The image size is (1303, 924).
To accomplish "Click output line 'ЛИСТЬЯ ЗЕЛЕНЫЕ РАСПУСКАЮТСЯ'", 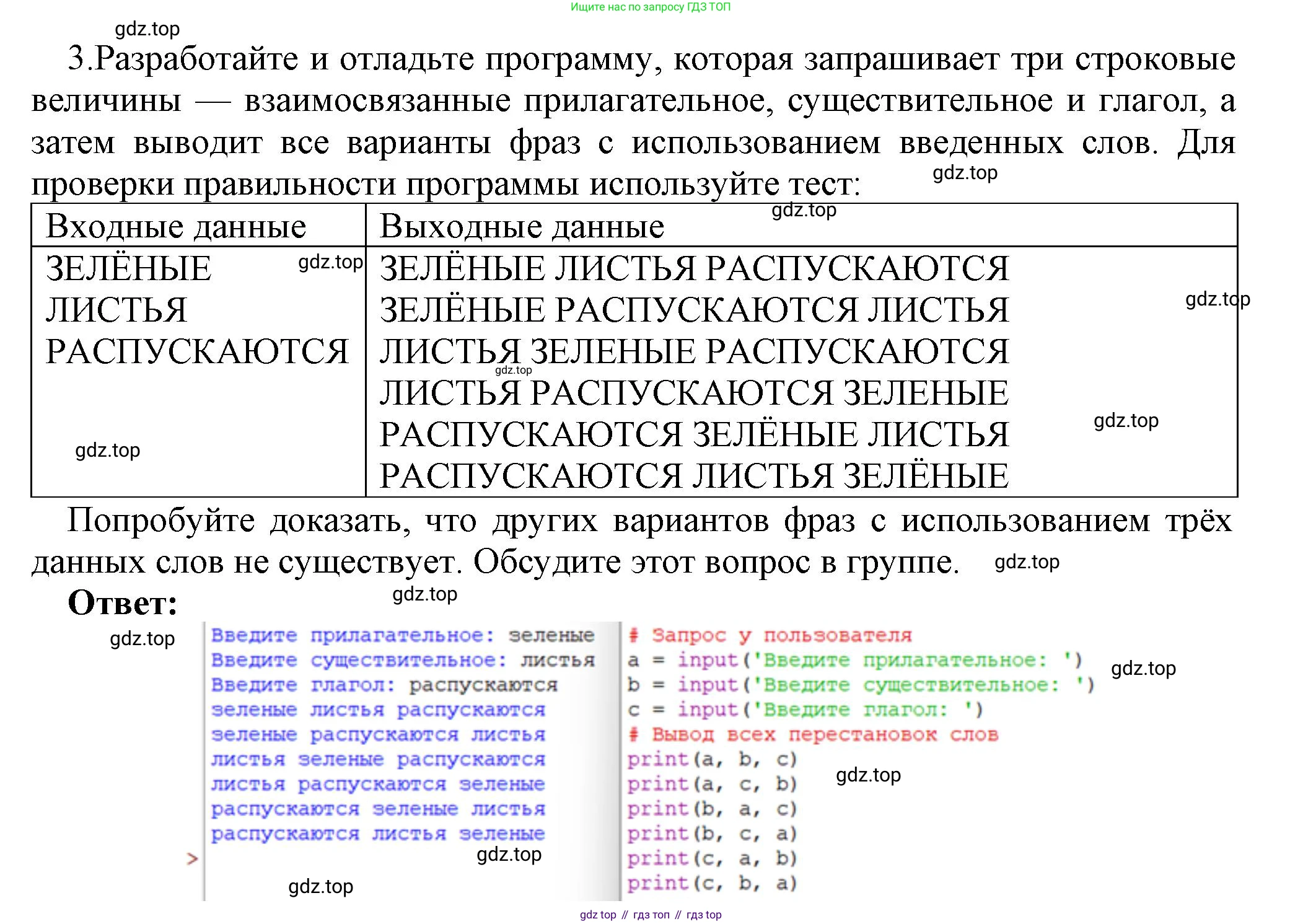I will [694, 351].
